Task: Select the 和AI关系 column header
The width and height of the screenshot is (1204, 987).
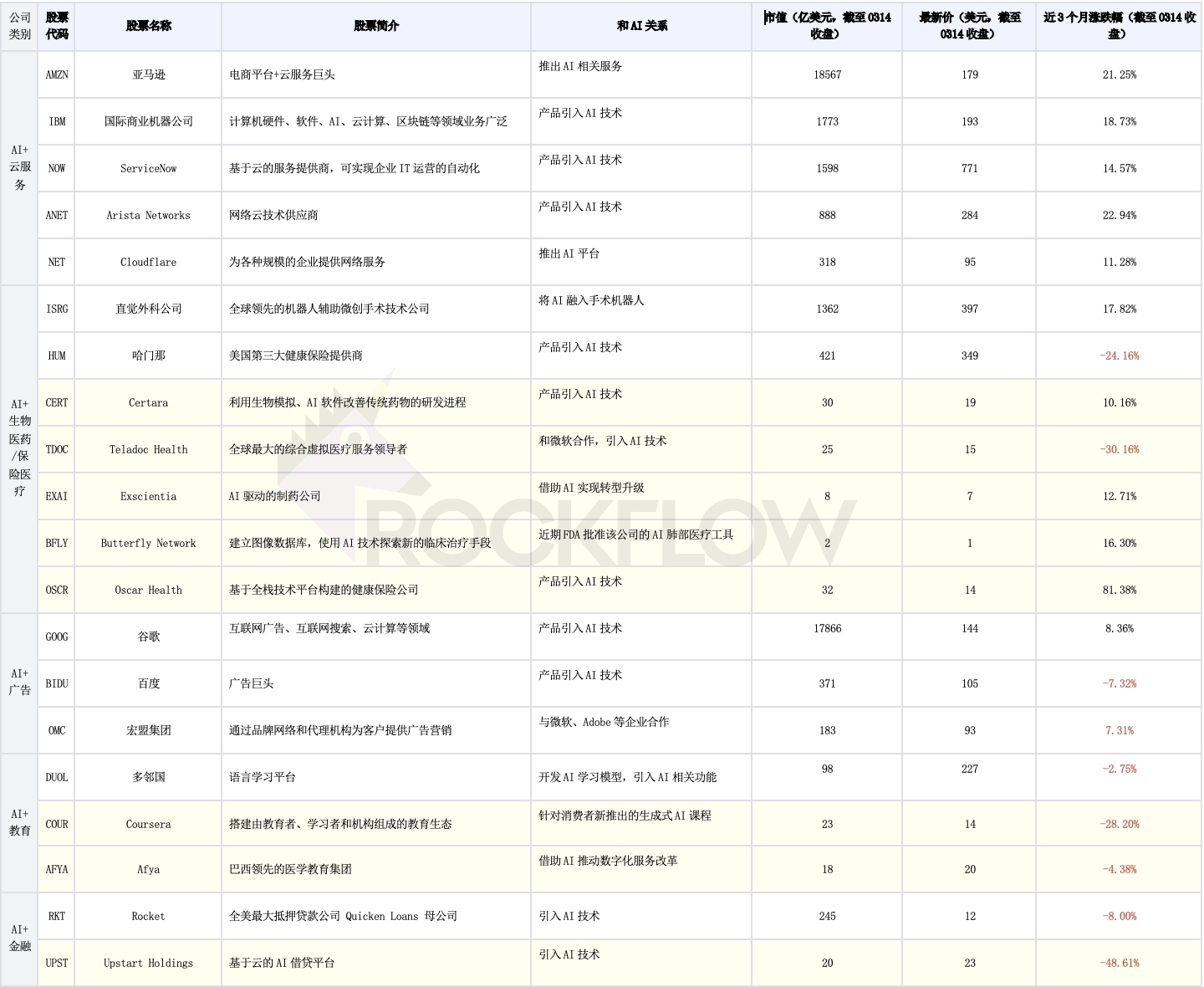Action: [641, 26]
